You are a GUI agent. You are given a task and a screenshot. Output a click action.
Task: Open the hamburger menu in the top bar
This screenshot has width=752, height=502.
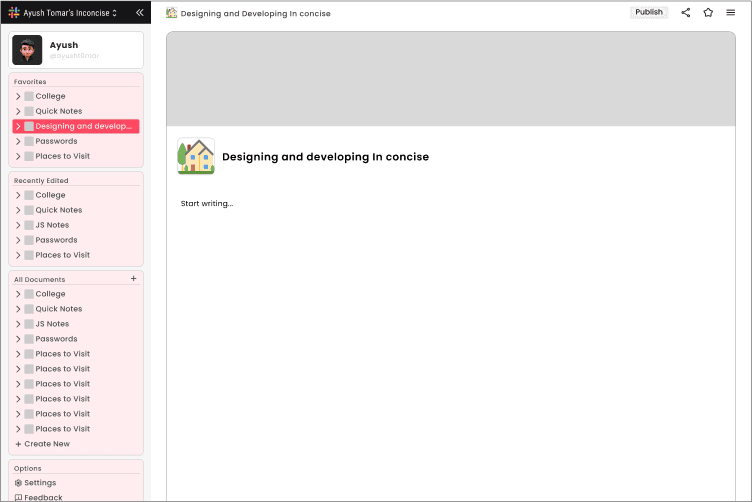[x=730, y=12]
